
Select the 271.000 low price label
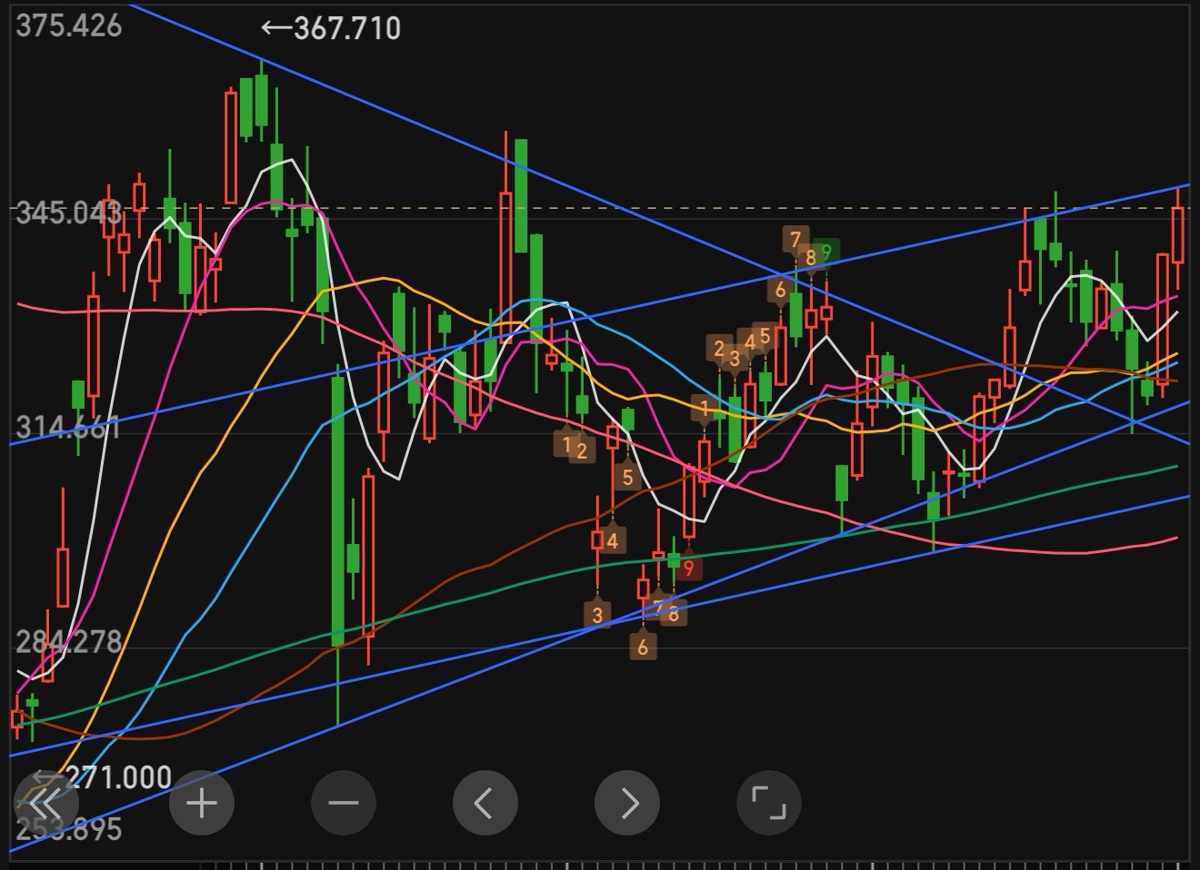[x=101, y=777]
